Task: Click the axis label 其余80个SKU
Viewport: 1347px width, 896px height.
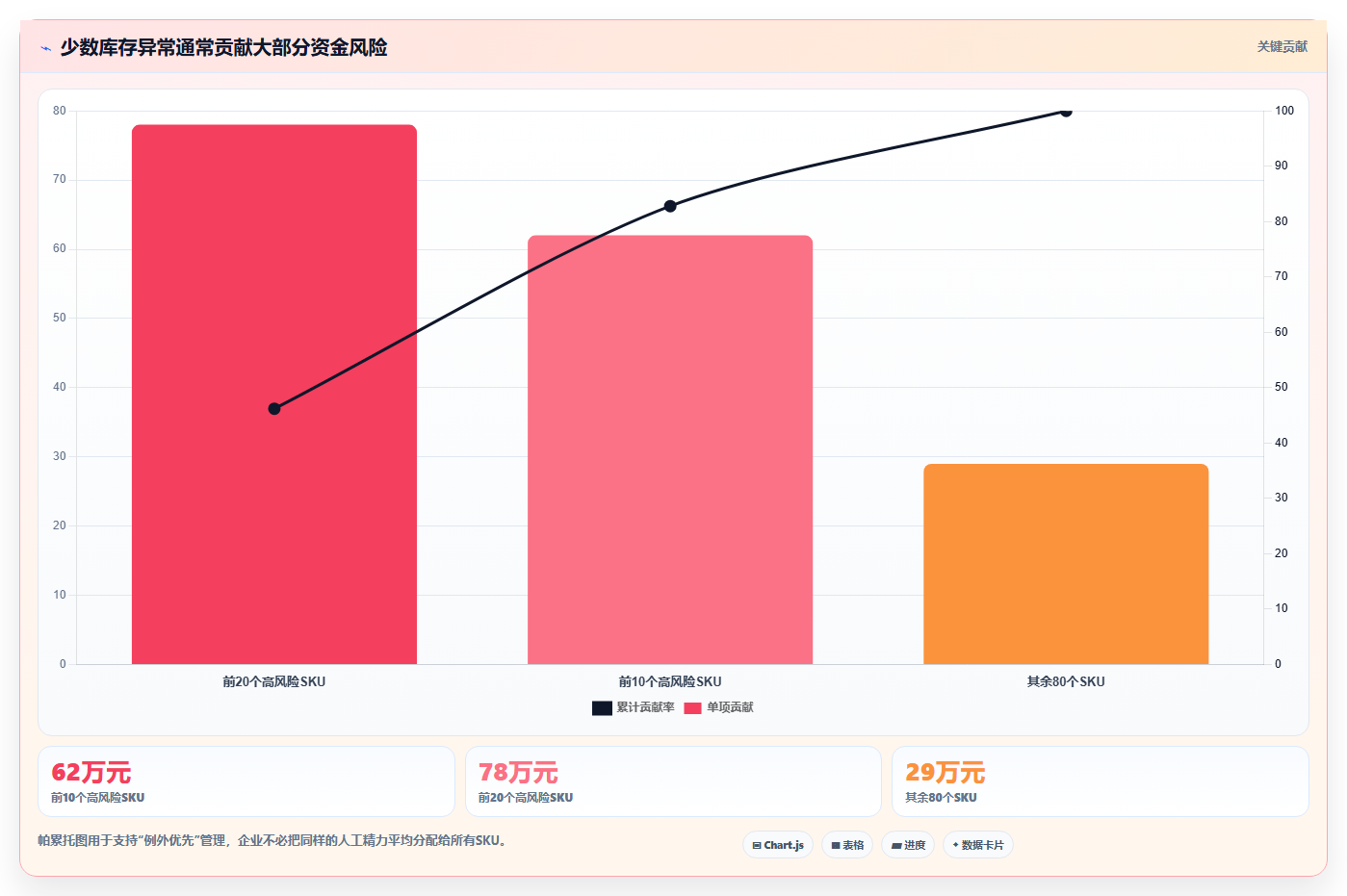Action: tap(1066, 681)
